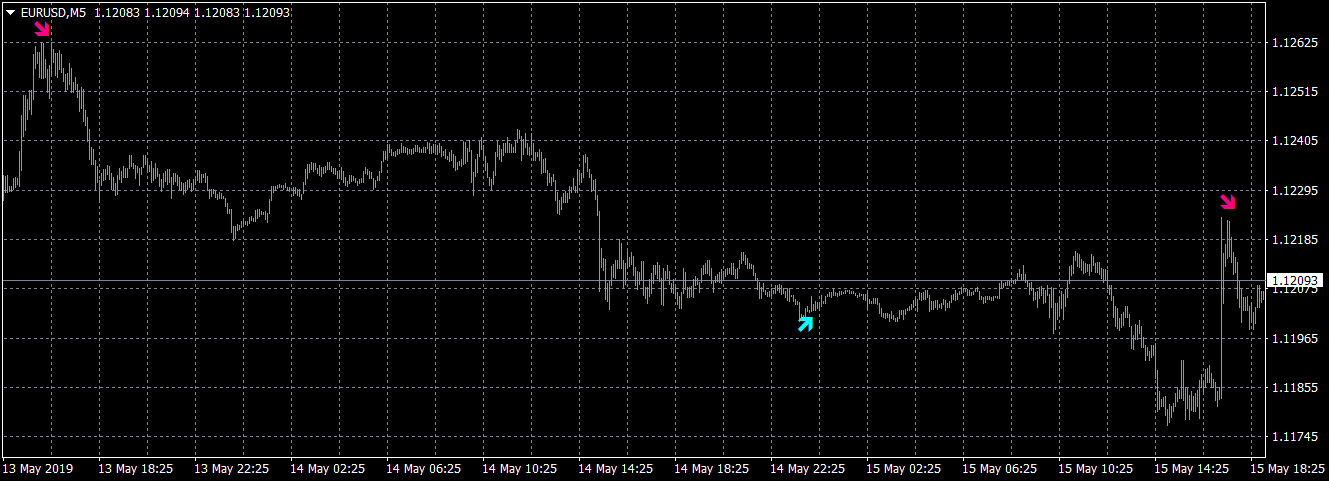This screenshot has height=481, width=1329.
Task: Click price scale level 1.11855
Action: click(1293, 387)
